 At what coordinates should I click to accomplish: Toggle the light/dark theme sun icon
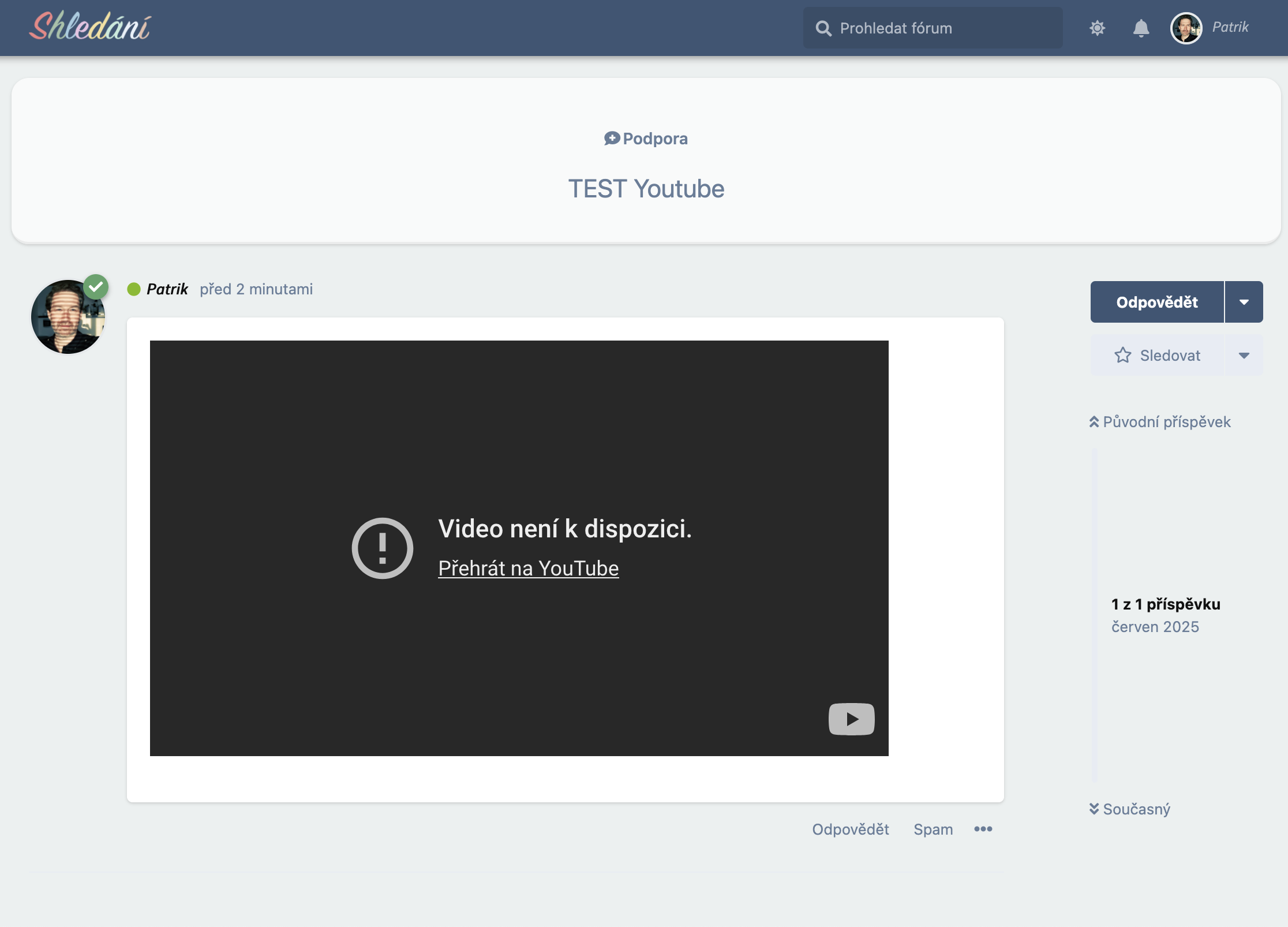point(1097,28)
